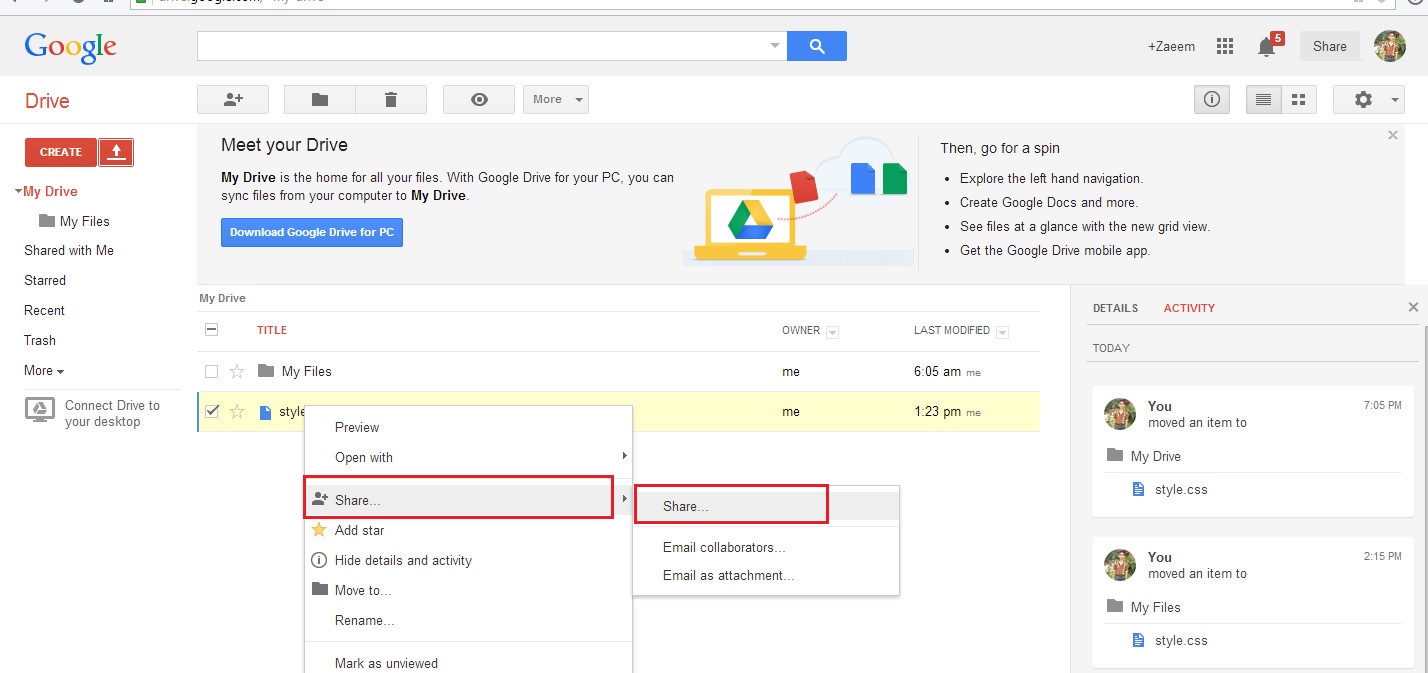Click the eye preview toolbar icon

tap(479, 99)
